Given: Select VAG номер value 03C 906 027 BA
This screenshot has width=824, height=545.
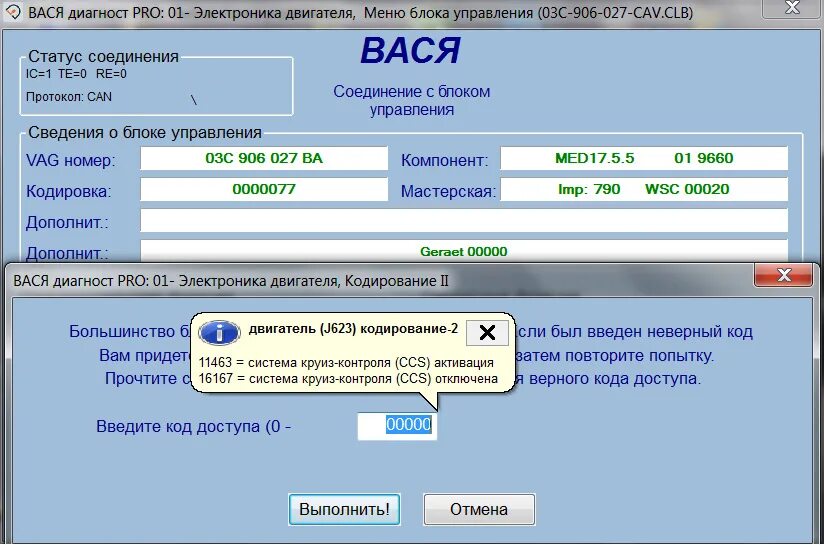Looking at the screenshot, I should (264, 158).
